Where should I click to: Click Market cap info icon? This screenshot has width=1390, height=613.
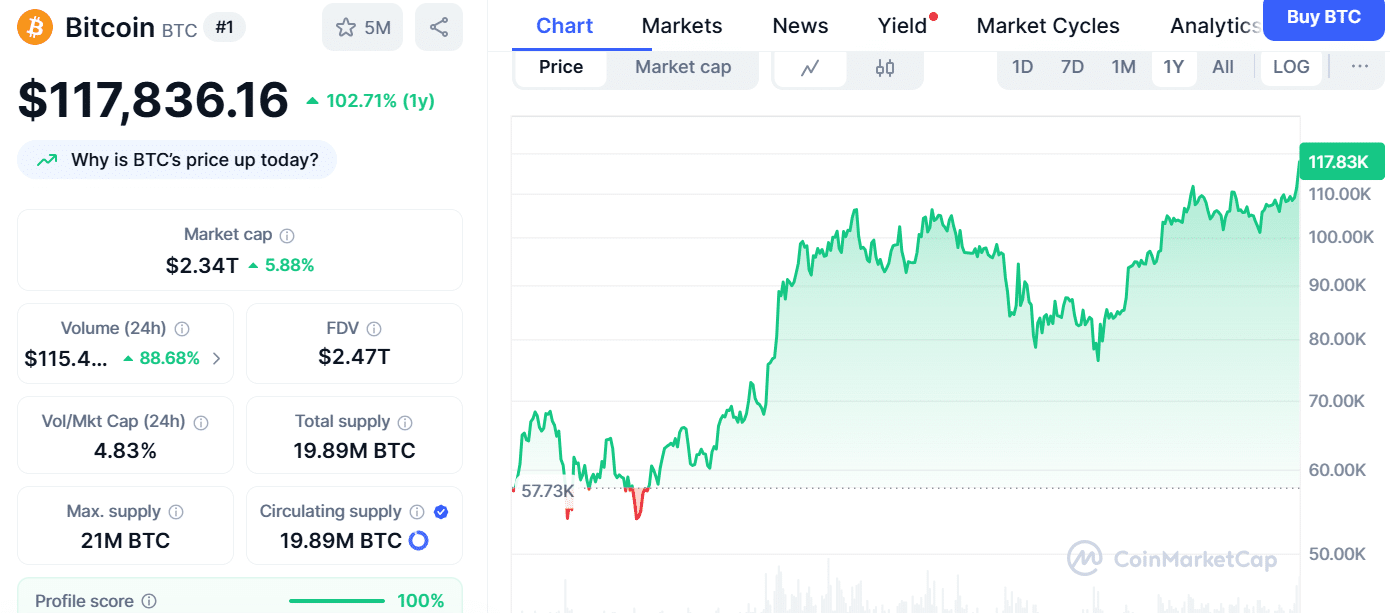coord(287,236)
